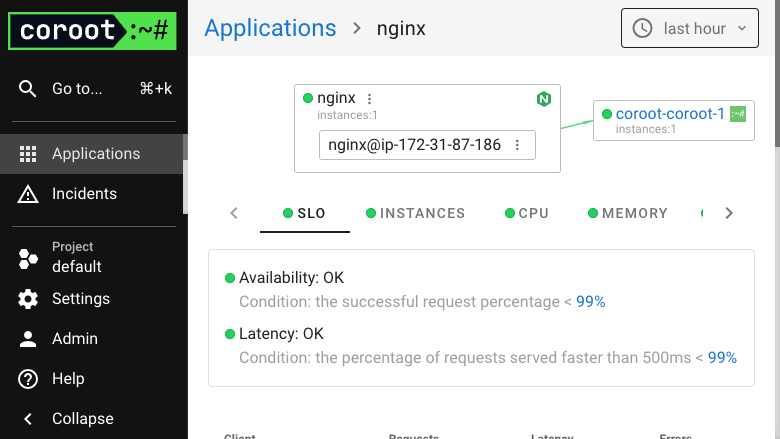This screenshot has height=439, width=780.
Task: Show next tabs with right chevron
Action: [x=729, y=213]
